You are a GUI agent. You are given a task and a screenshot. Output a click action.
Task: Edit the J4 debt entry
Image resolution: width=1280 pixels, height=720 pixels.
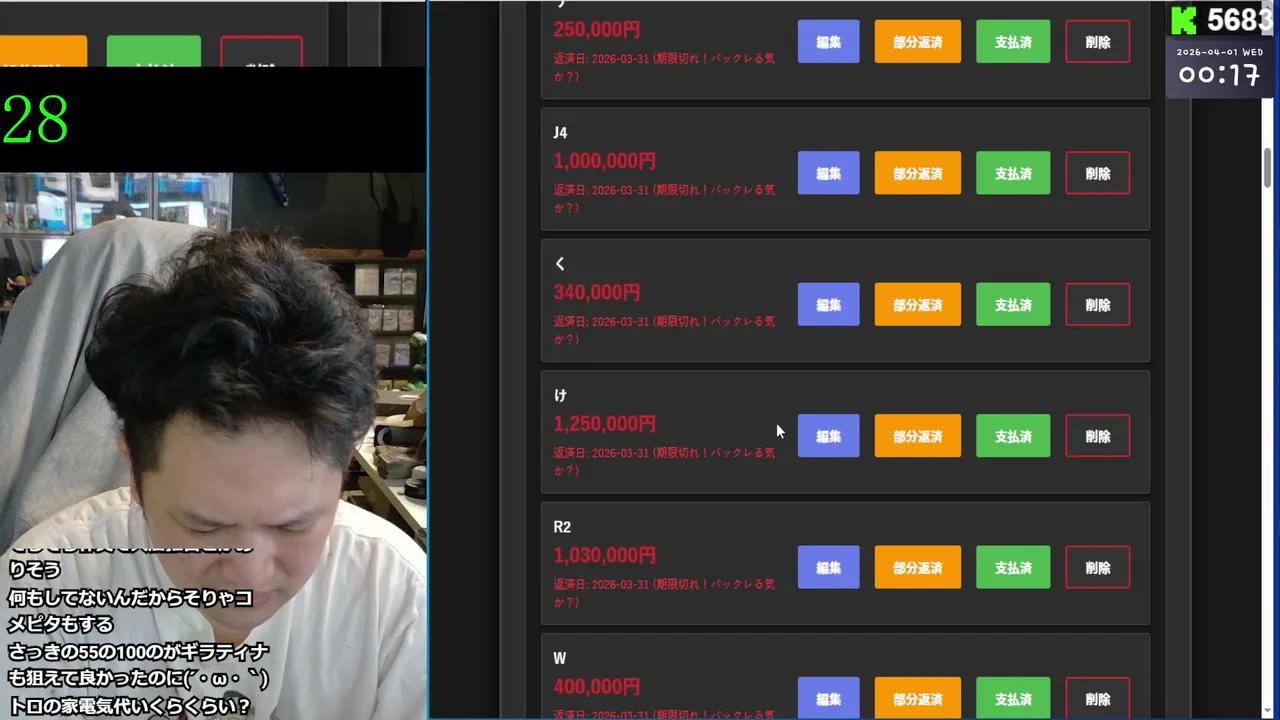(828, 173)
